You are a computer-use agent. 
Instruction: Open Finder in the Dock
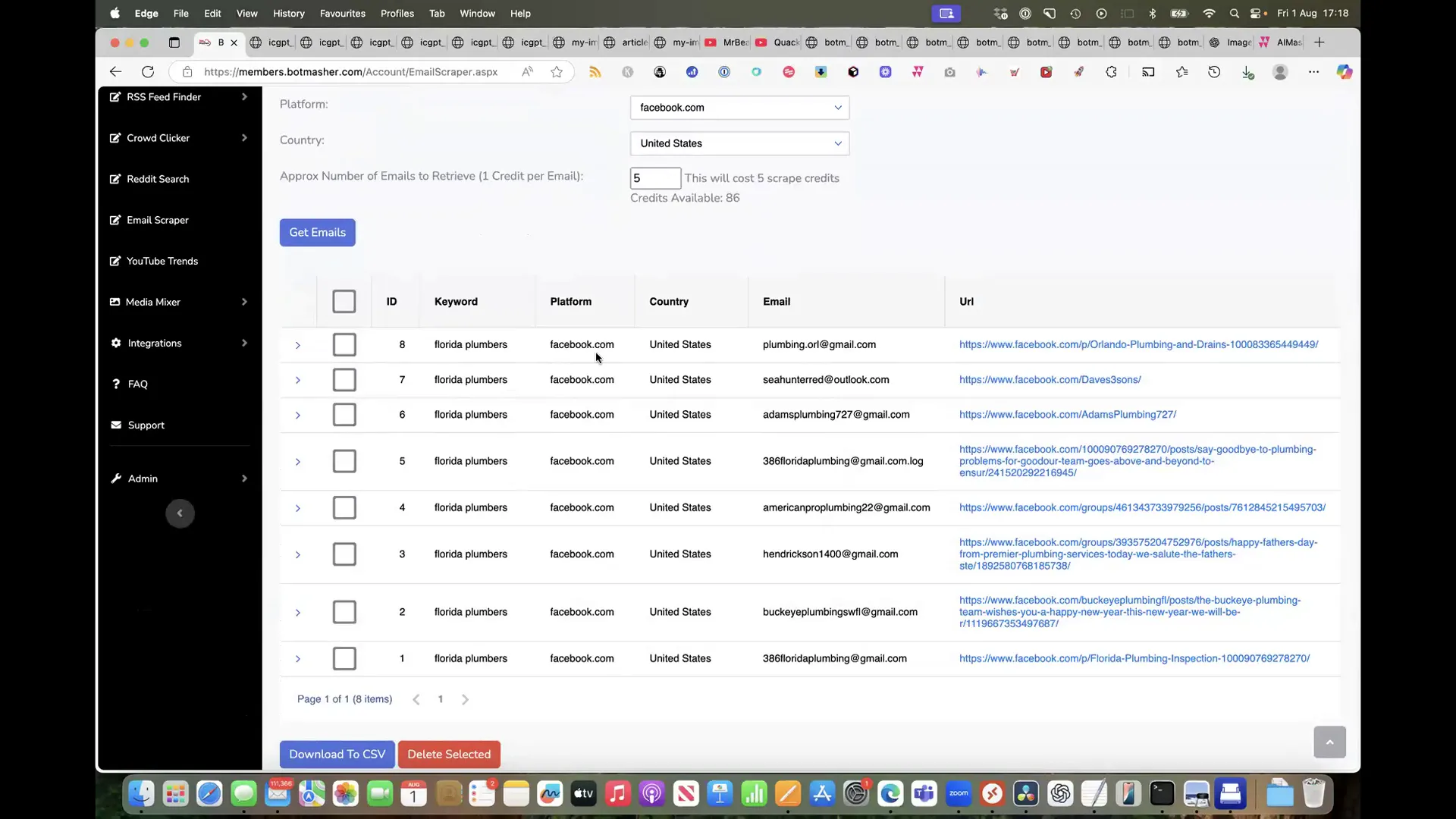tap(141, 794)
